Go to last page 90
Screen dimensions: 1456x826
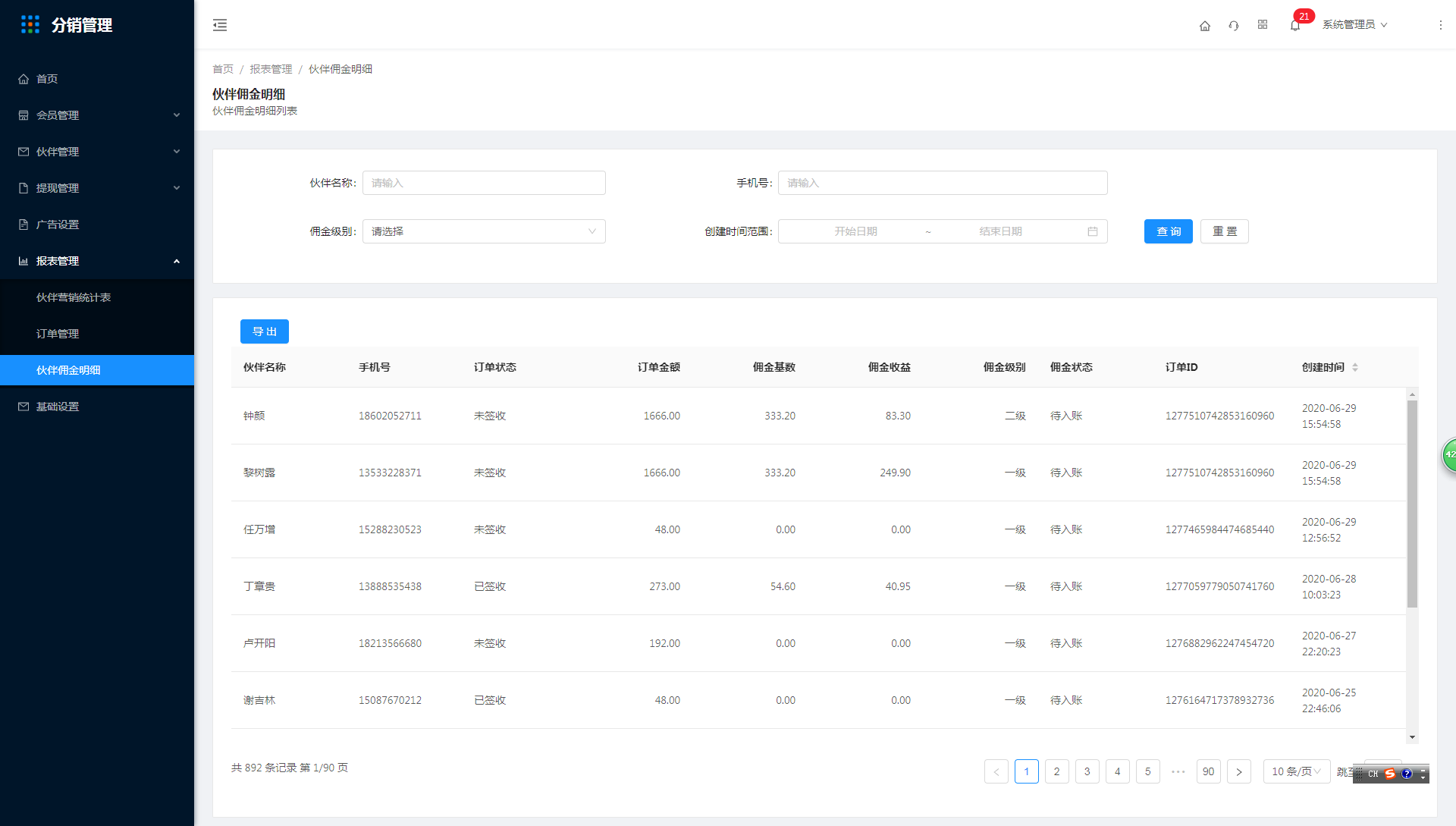click(x=1209, y=771)
